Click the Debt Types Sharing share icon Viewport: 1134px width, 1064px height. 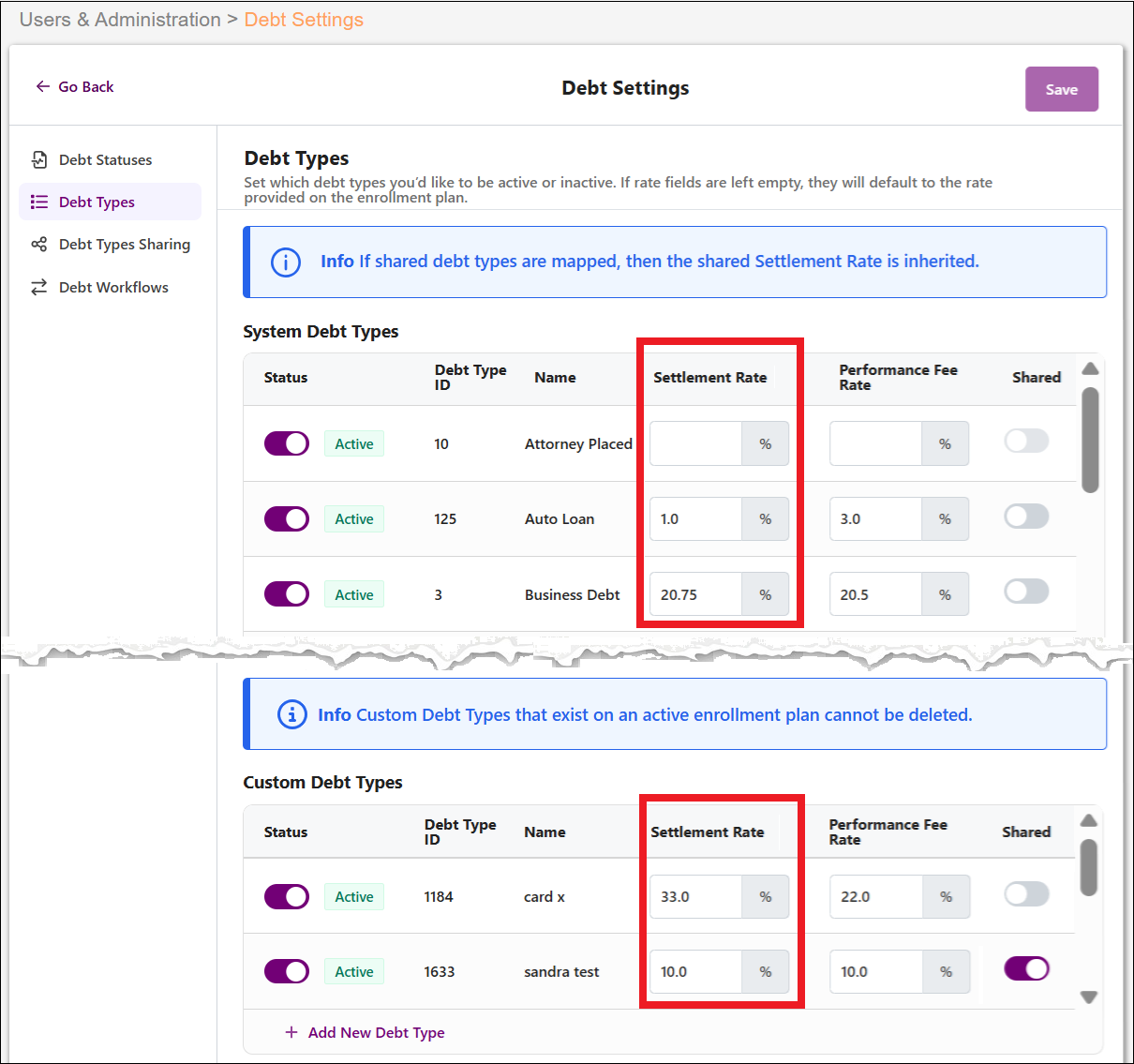[x=39, y=244]
